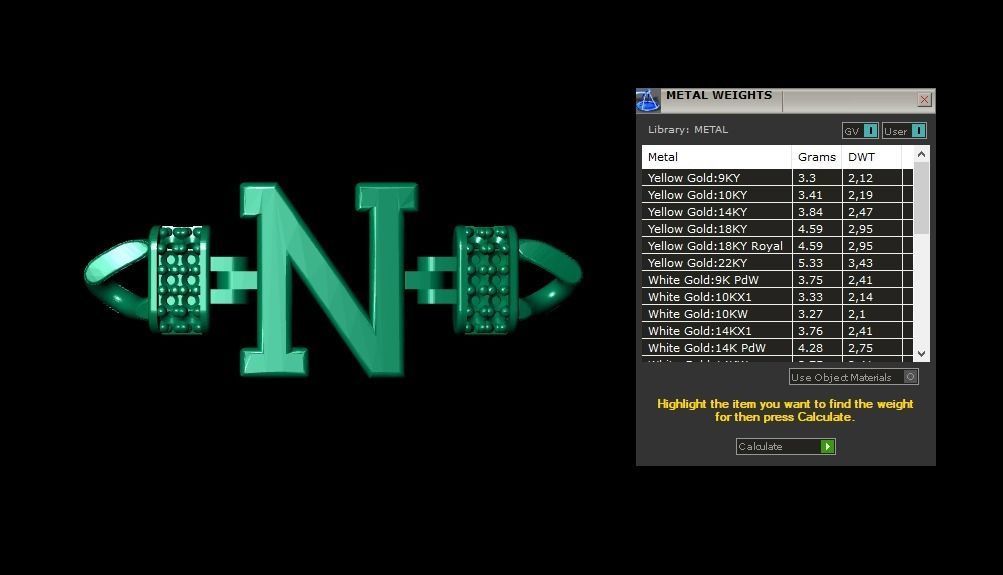
Task: Click the 5.33 grams value
Action: [810, 263]
